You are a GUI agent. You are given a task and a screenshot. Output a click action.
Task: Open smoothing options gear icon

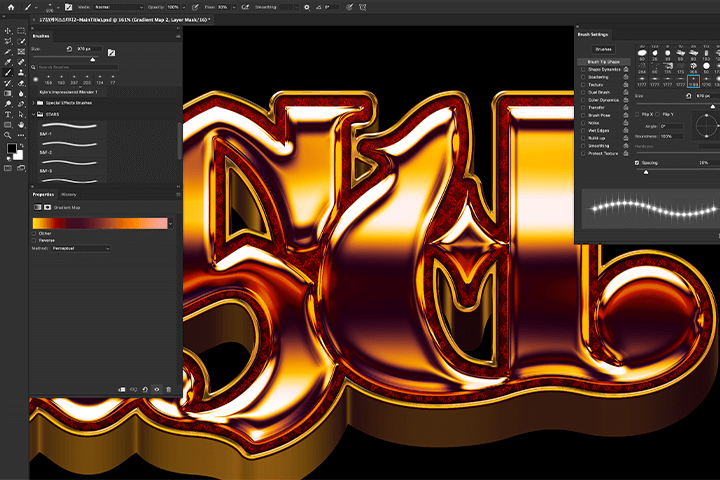307,7
